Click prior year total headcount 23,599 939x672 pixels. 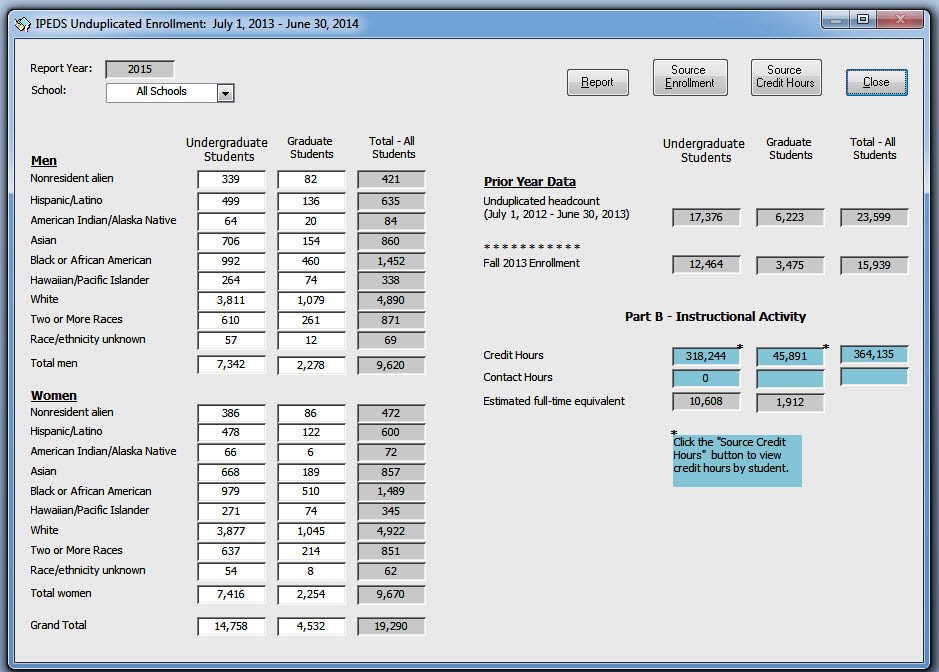[874, 217]
